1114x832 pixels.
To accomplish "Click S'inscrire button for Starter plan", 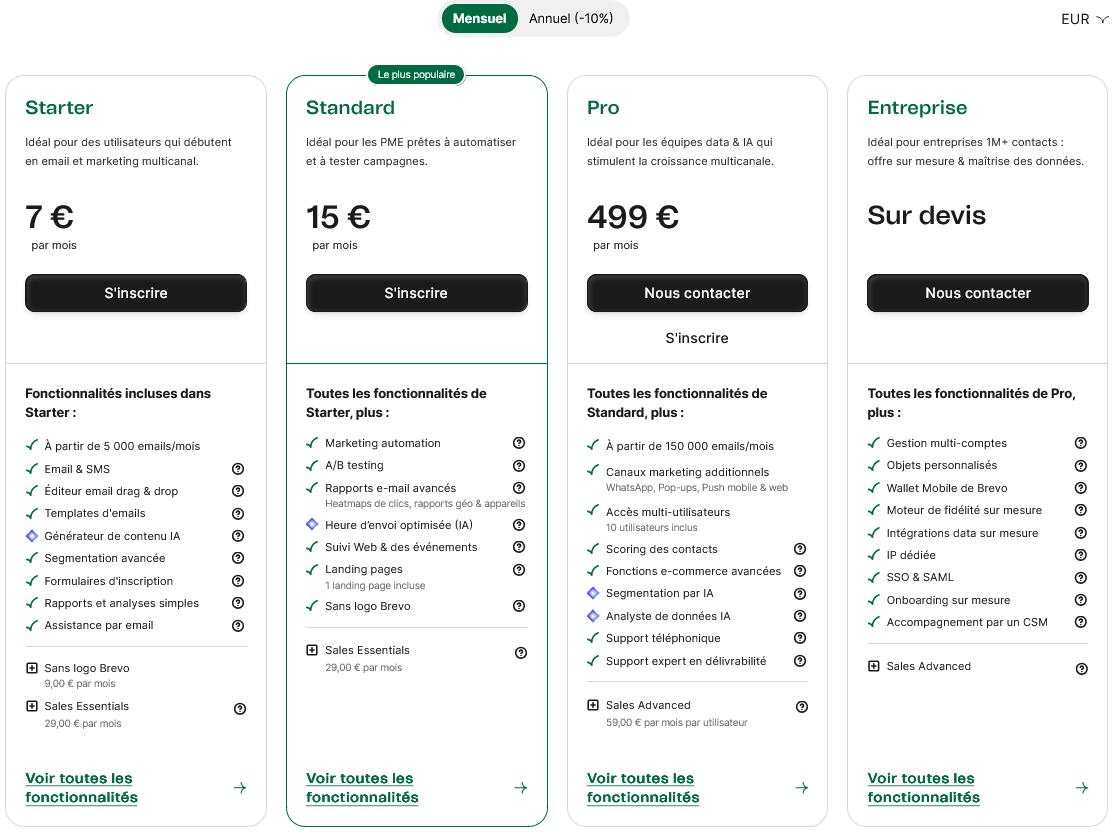I will pyautogui.click(x=136, y=293).
